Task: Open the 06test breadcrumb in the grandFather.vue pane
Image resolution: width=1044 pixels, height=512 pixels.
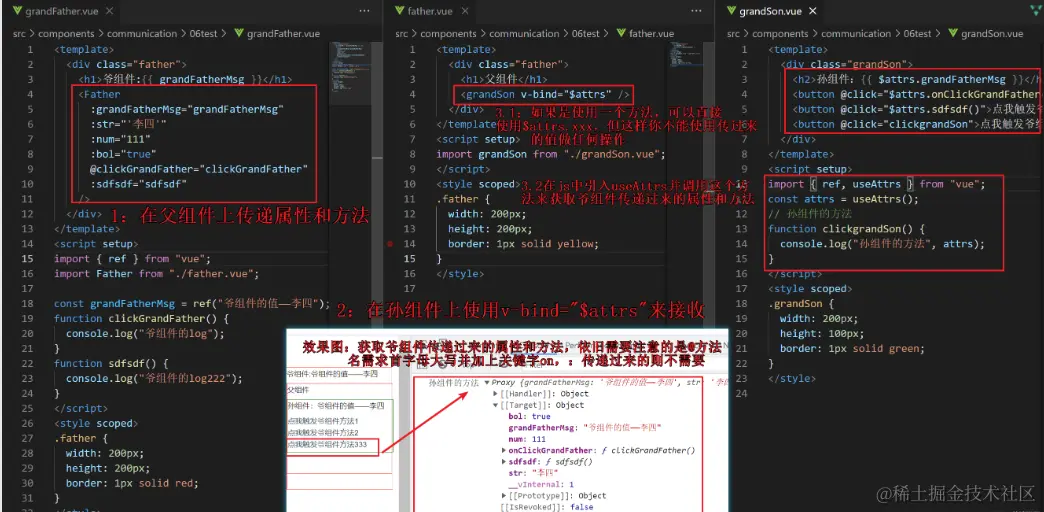Action: click(202, 34)
